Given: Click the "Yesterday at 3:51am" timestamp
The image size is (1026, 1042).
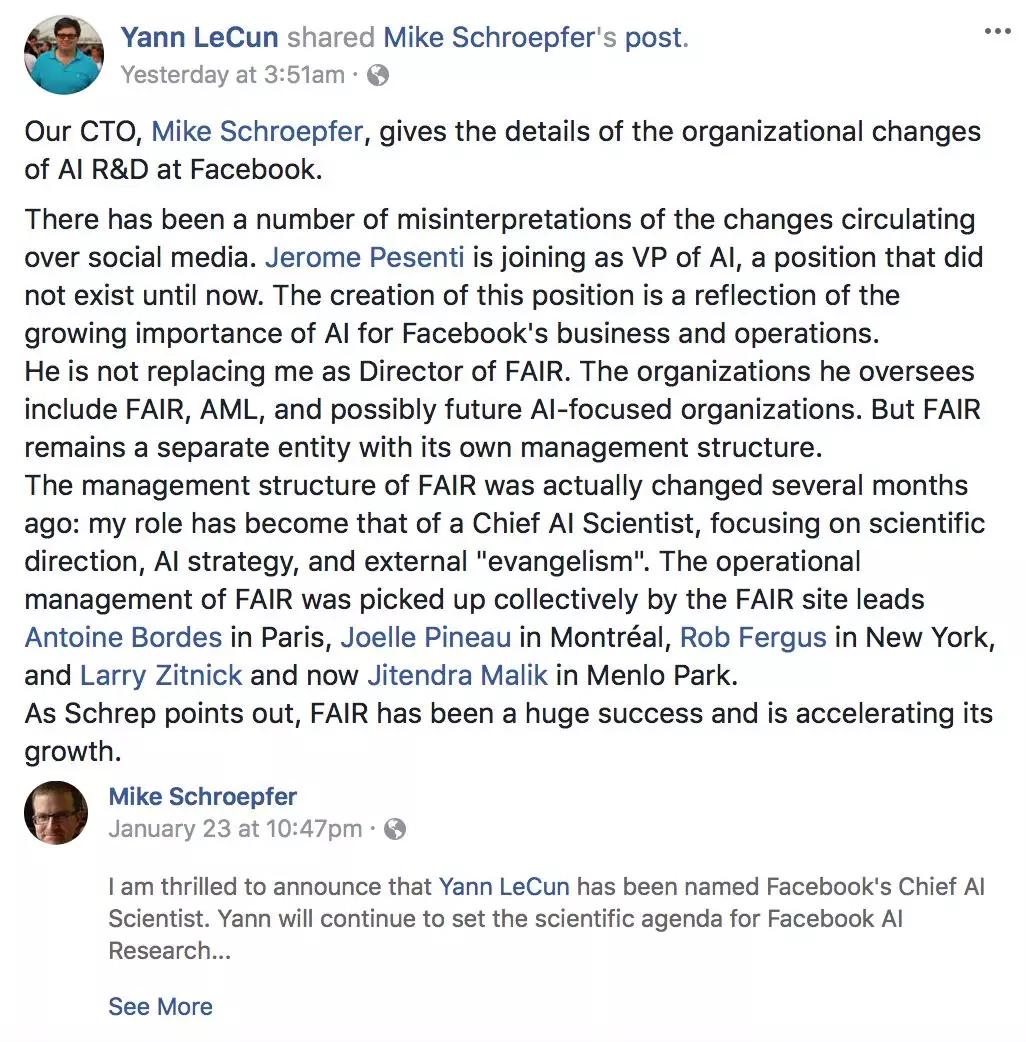Looking at the screenshot, I should pos(232,75).
